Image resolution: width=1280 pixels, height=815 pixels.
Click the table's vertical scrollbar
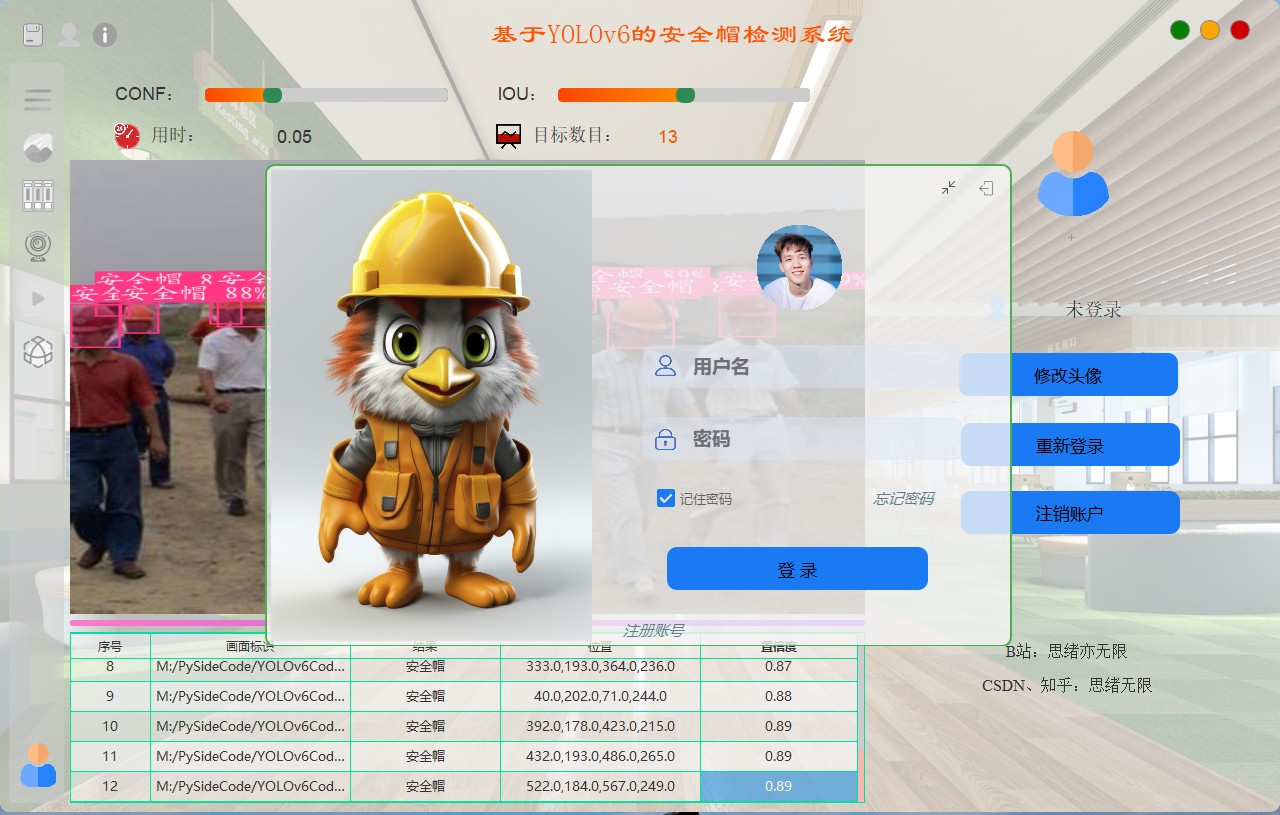coord(861,718)
